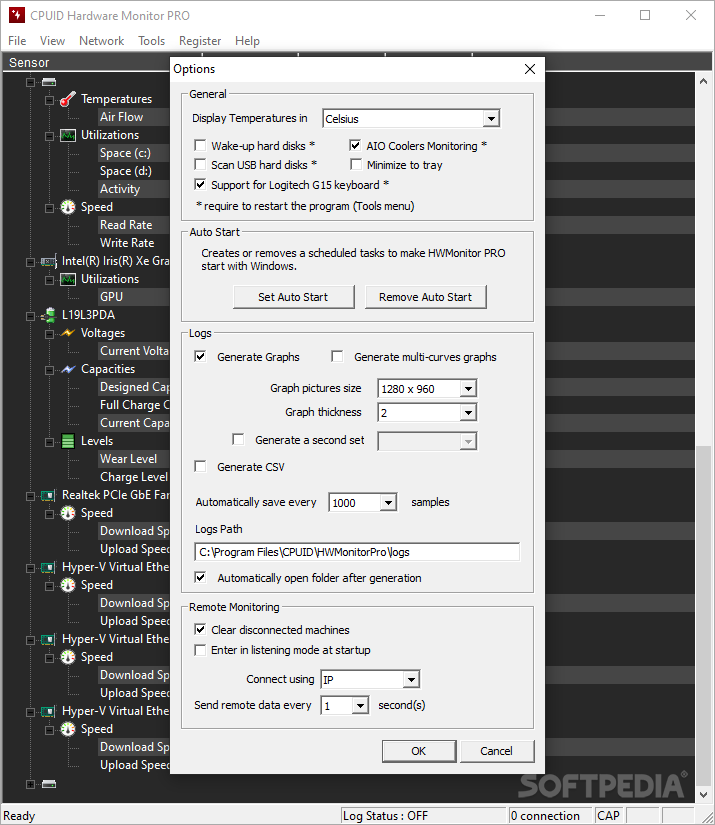Check Enter in listening mode at startup
The height and width of the screenshot is (825, 715).
(x=200, y=650)
